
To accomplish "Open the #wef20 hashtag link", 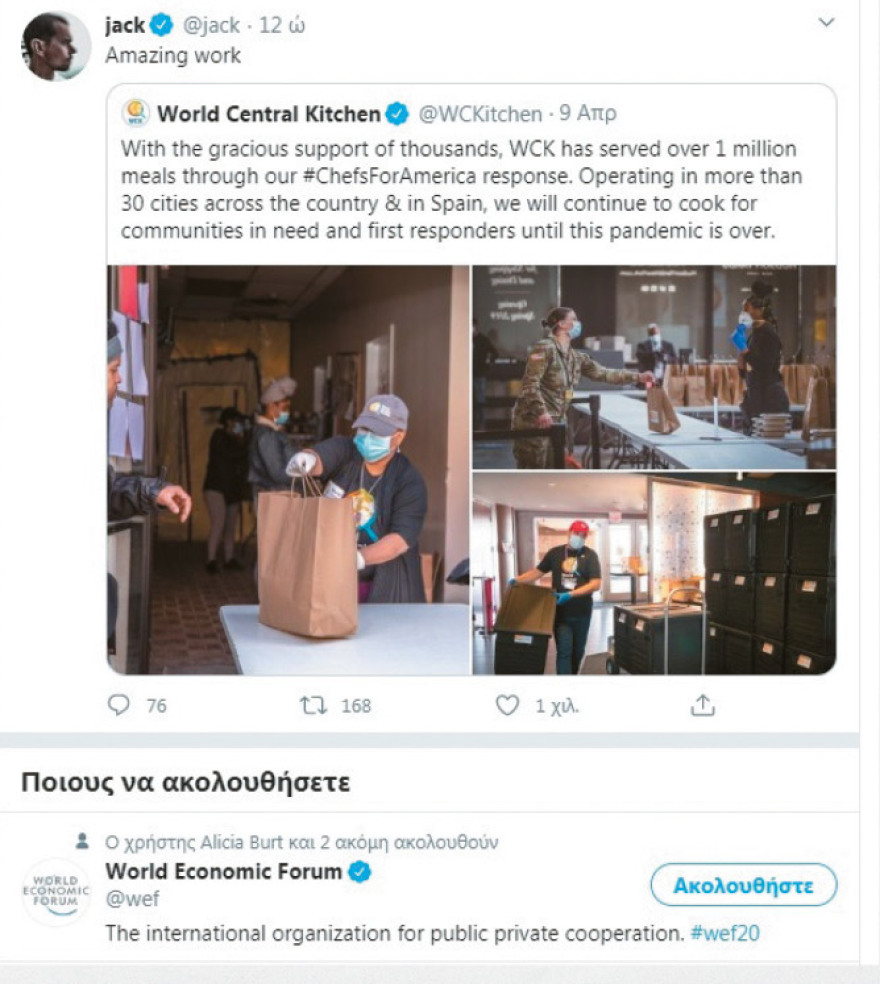I will [724, 933].
